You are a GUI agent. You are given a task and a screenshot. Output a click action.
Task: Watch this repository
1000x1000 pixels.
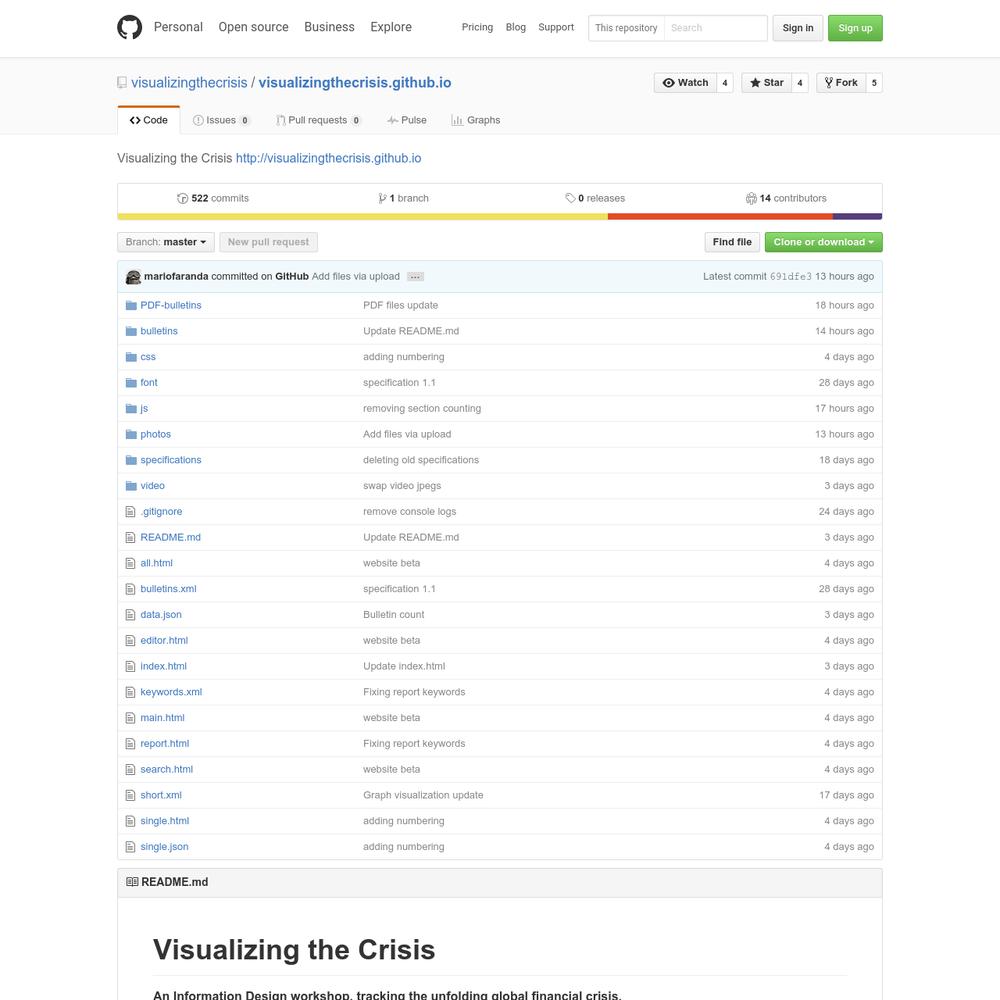[686, 83]
